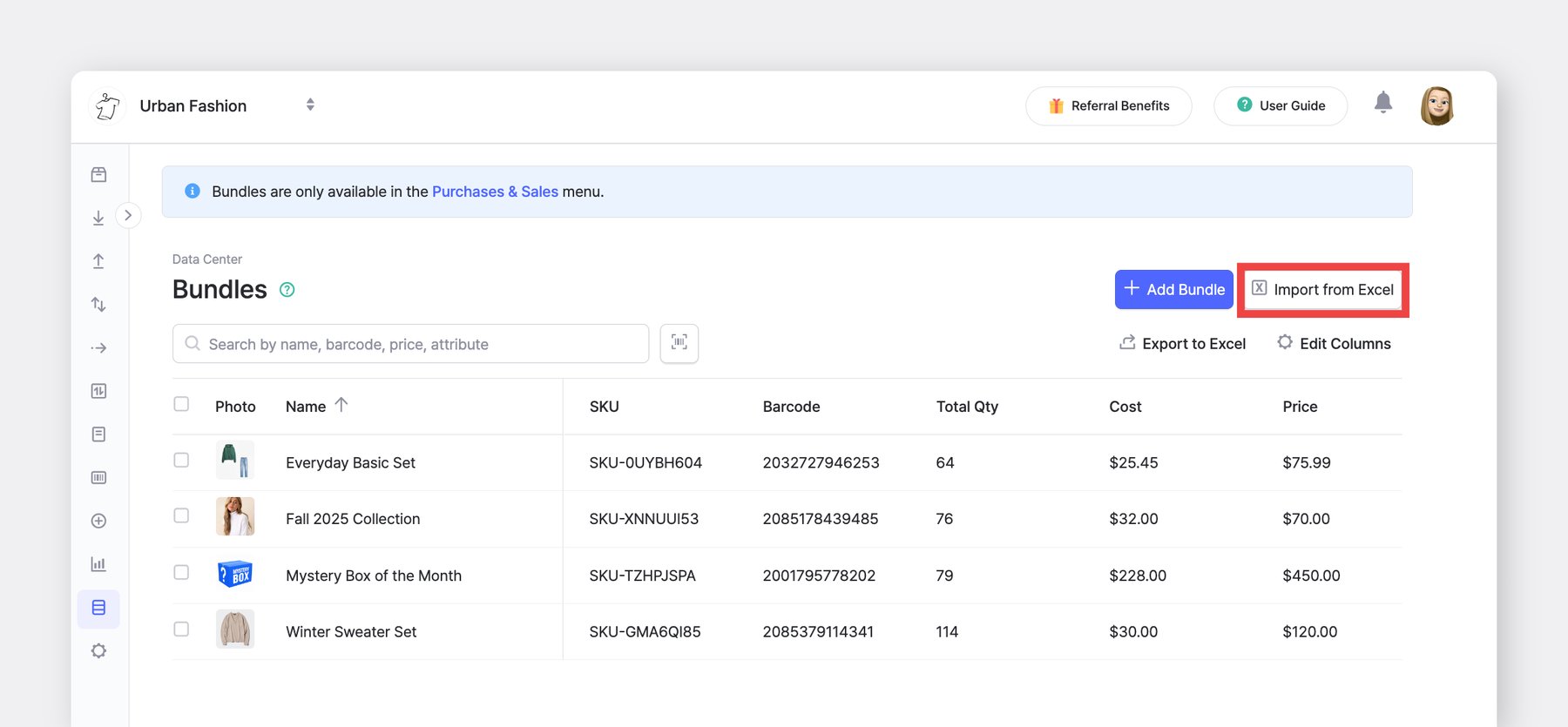
Task: Open the User Guide
Action: click(x=1281, y=106)
